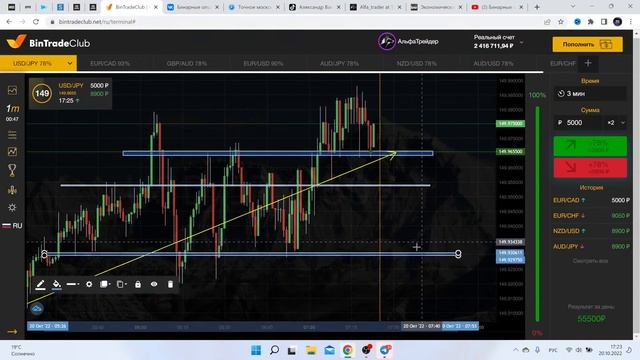Switch the RU language flag selector

point(12,225)
